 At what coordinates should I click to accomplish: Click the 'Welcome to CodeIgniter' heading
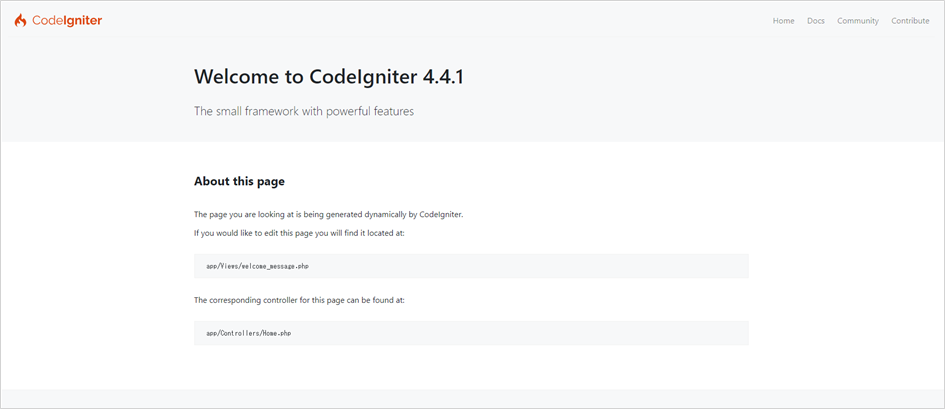[306, 77]
